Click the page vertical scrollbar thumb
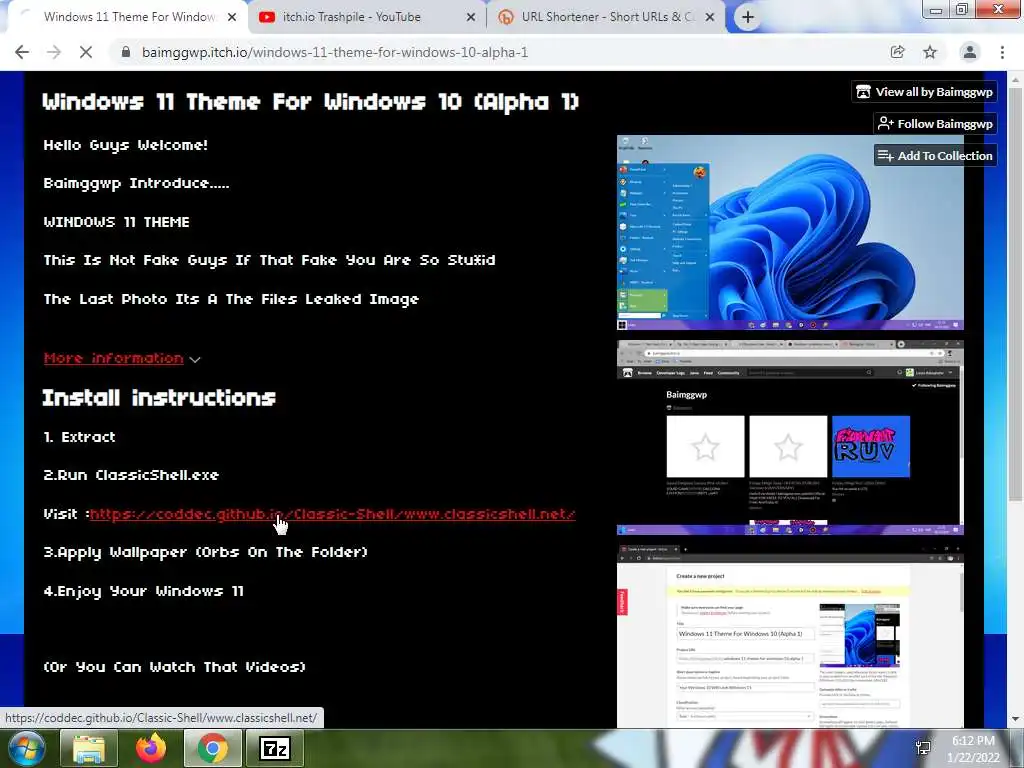Viewport: 1024px width, 768px height. (x=1015, y=294)
